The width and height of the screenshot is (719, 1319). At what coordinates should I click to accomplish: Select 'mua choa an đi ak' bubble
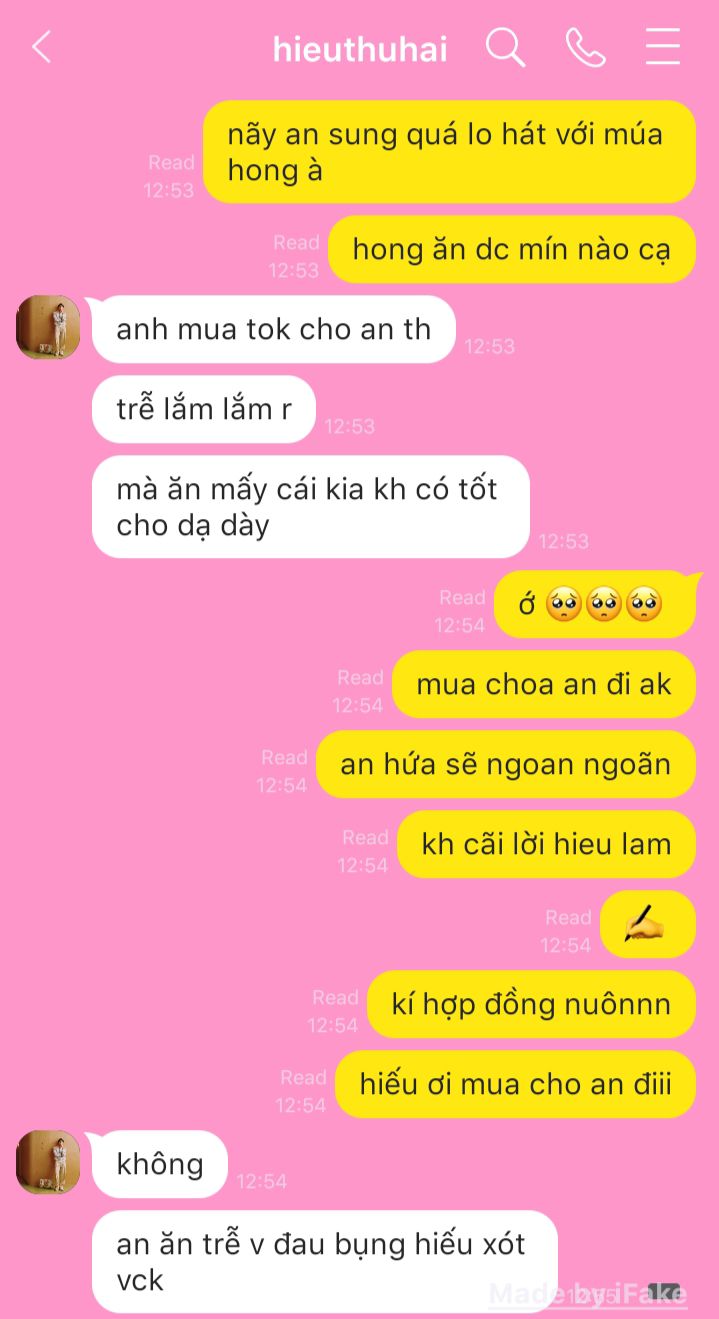tap(543, 685)
